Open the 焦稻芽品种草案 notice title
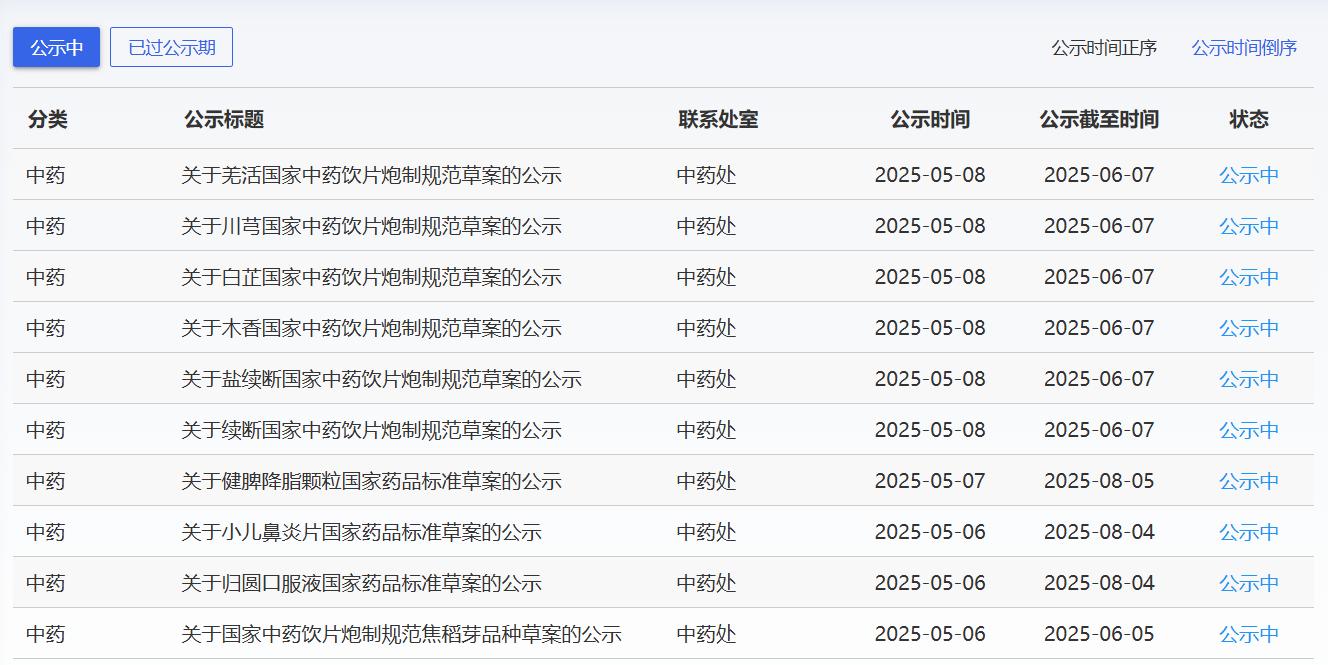 point(401,634)
